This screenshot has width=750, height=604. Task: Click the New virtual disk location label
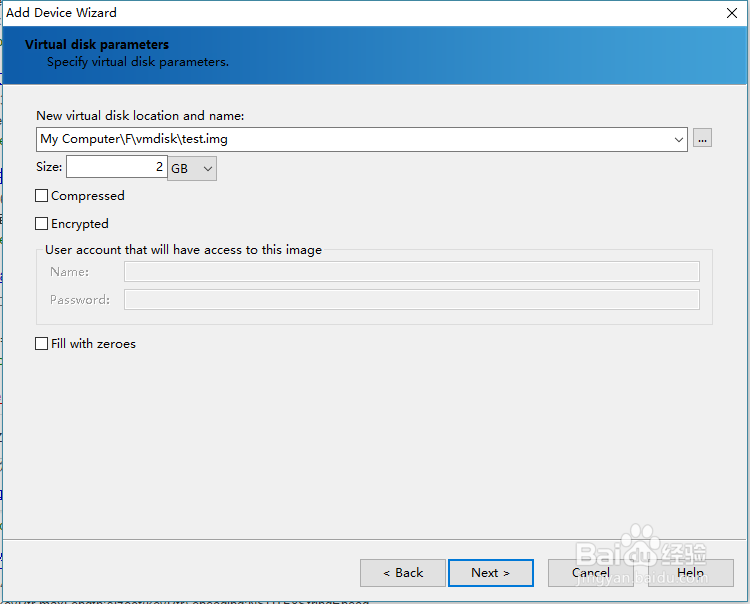pos(138,116)
